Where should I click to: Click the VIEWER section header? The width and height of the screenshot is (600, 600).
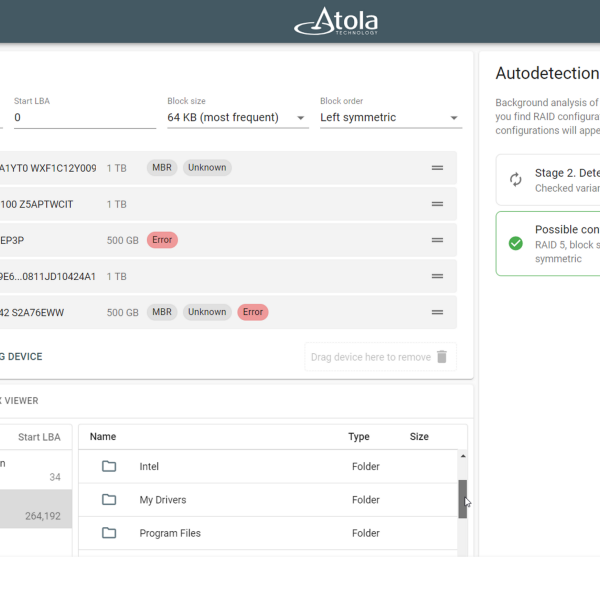point(19,401)
